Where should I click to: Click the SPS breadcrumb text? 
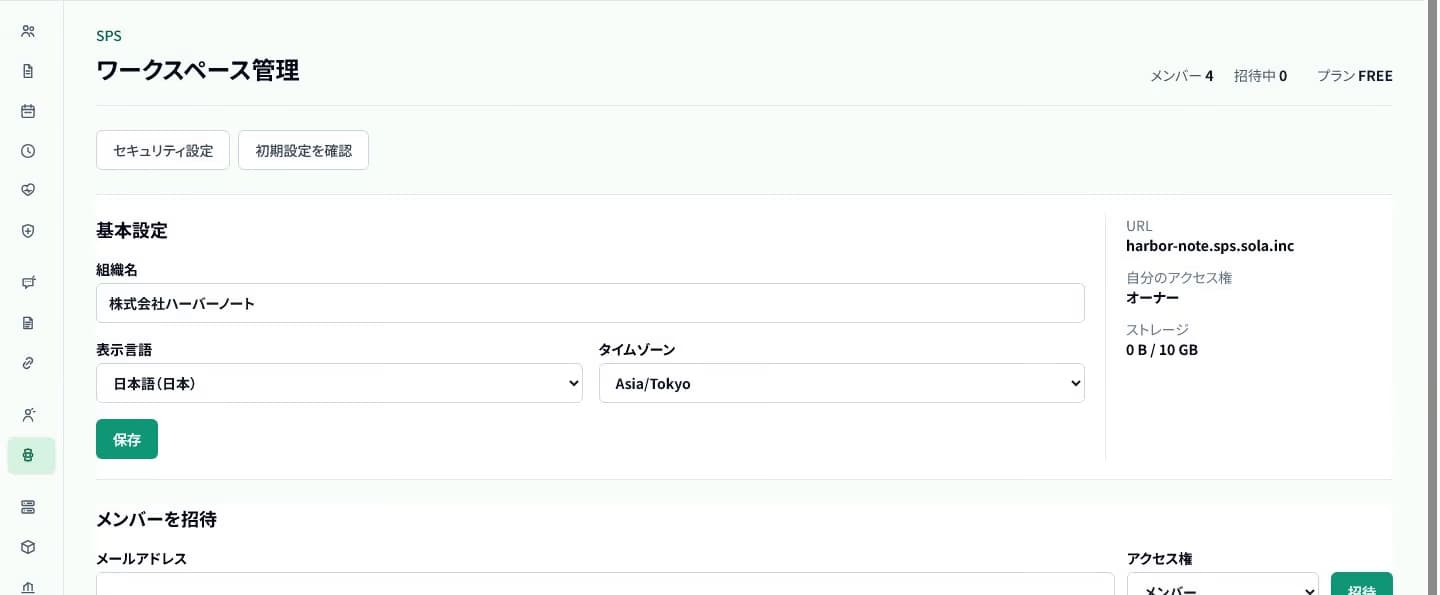[x=109, y=36]
